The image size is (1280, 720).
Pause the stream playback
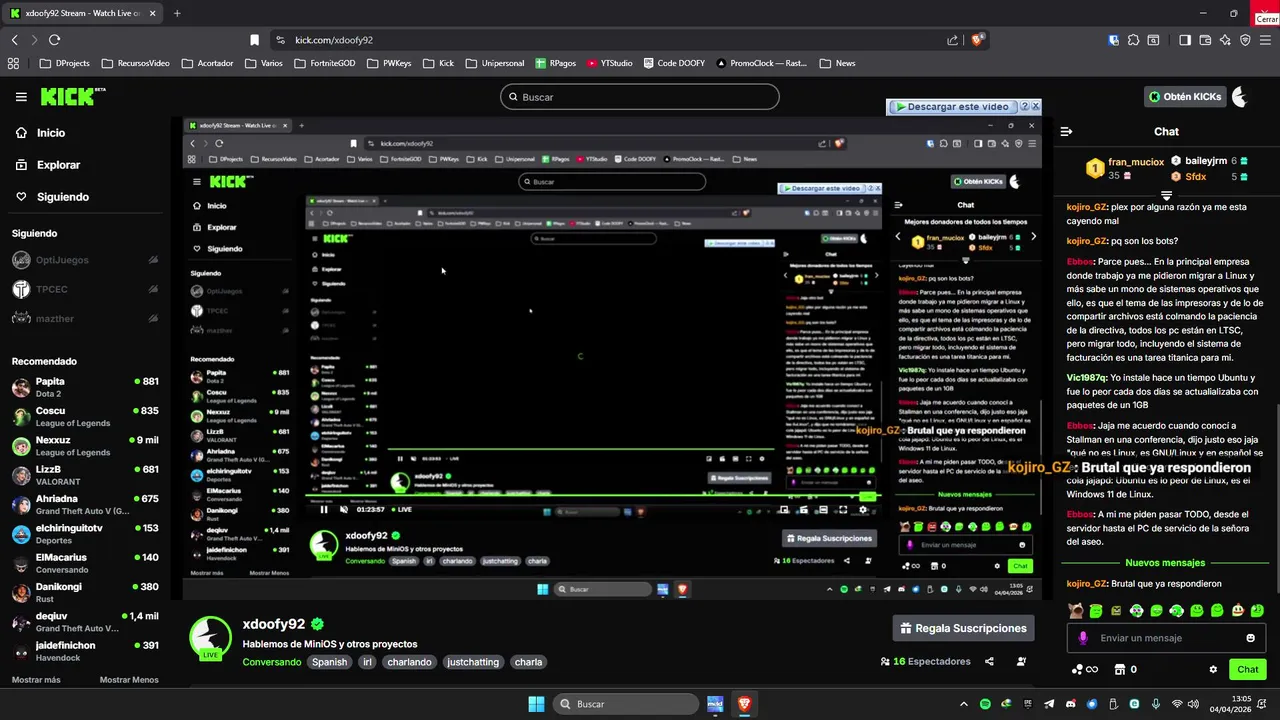click(323, 509)
